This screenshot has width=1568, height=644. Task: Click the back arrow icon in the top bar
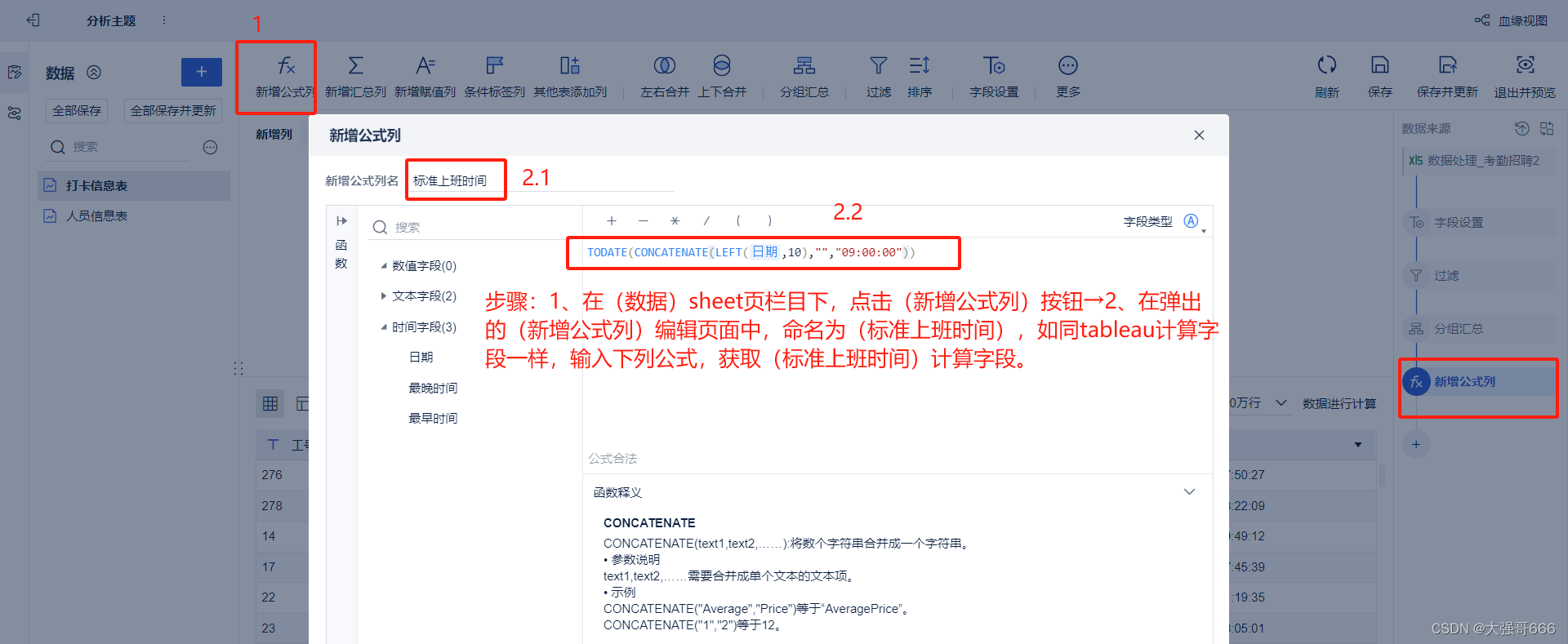33,20
